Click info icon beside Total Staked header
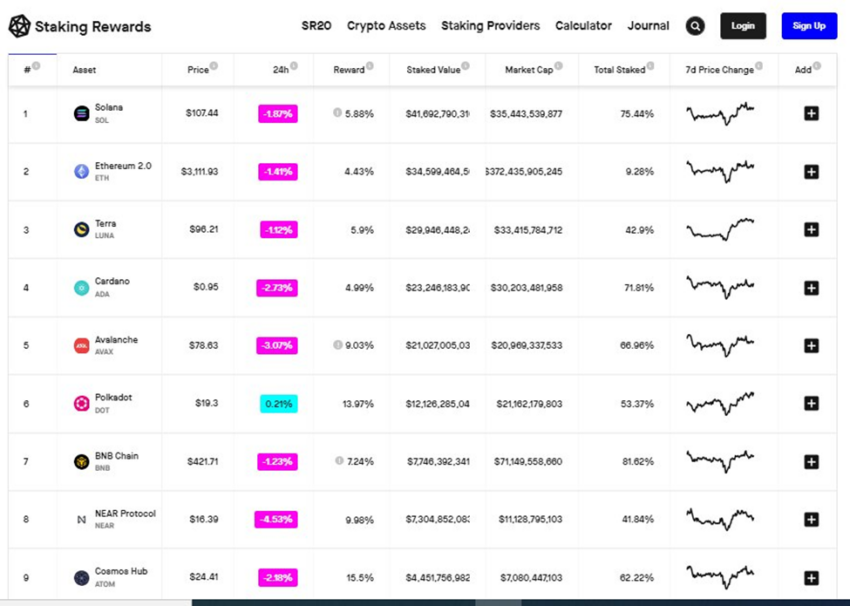Image resolution: width=850 pixels, height=606 pixels. 650,66
